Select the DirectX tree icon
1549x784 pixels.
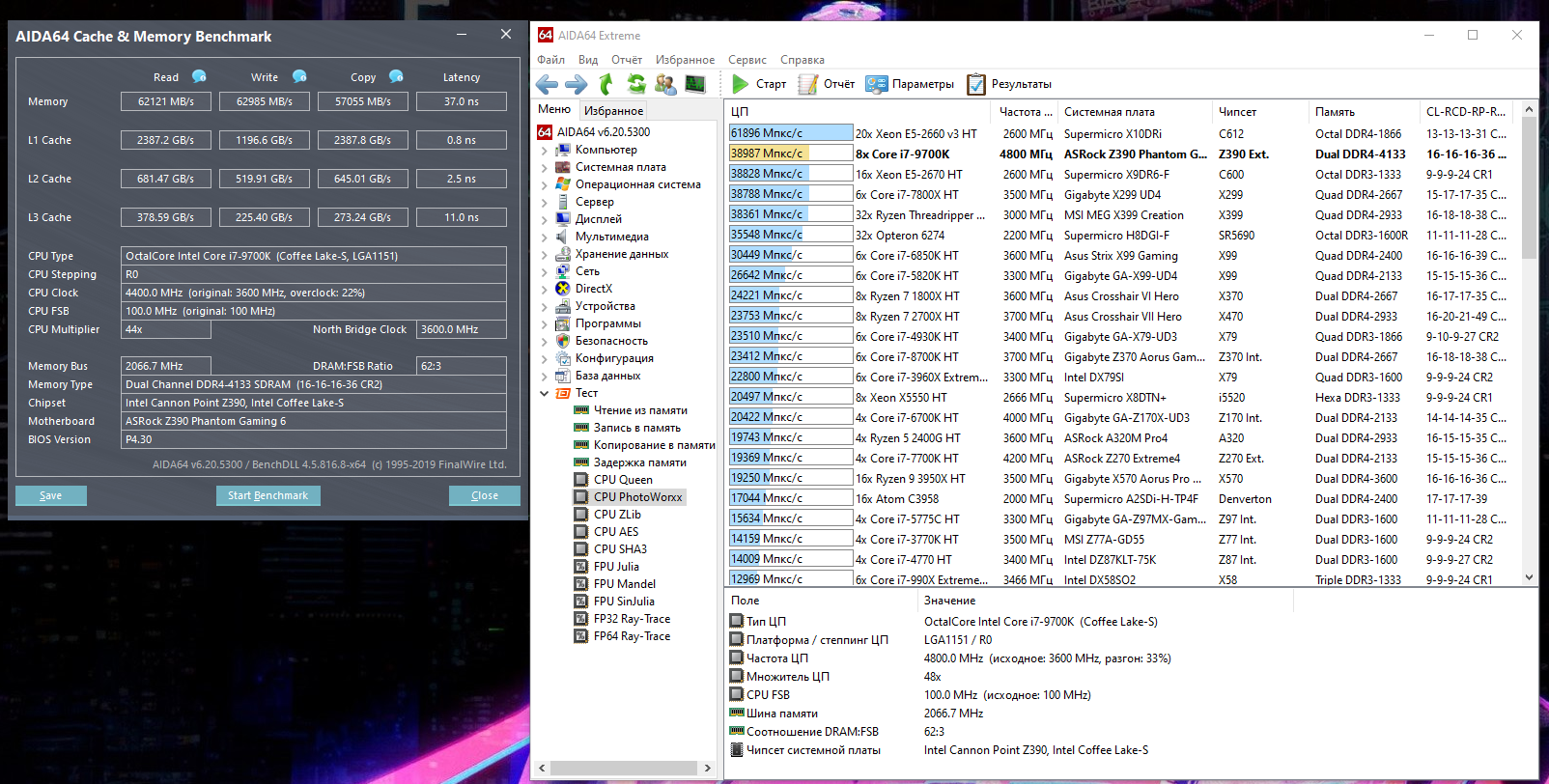[x=563, y=289]
